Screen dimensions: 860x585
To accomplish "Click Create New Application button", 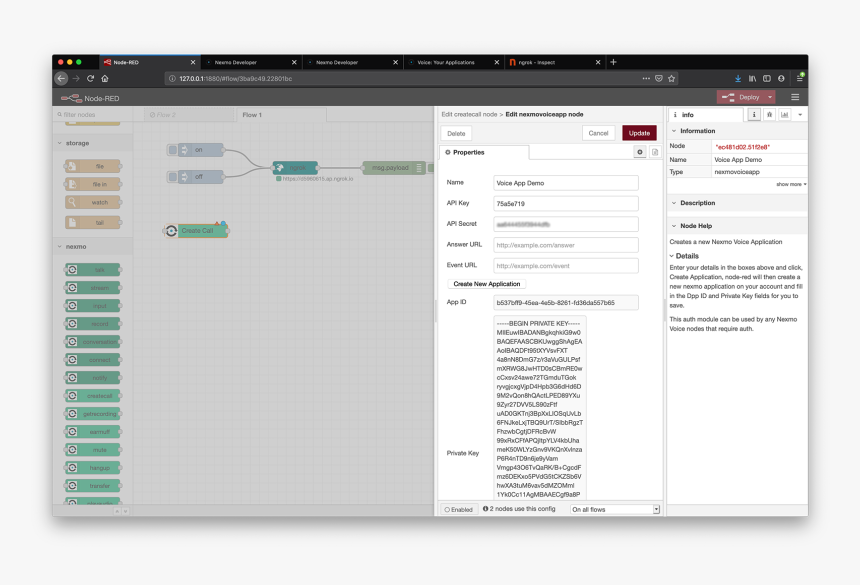I will [486, 284].
